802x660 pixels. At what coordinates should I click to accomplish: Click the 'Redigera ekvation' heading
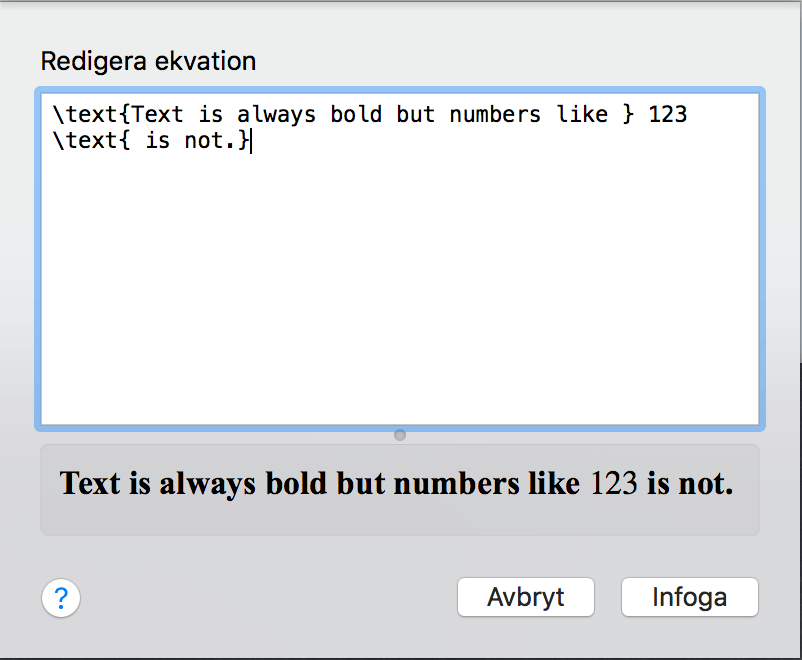[148, 61]
